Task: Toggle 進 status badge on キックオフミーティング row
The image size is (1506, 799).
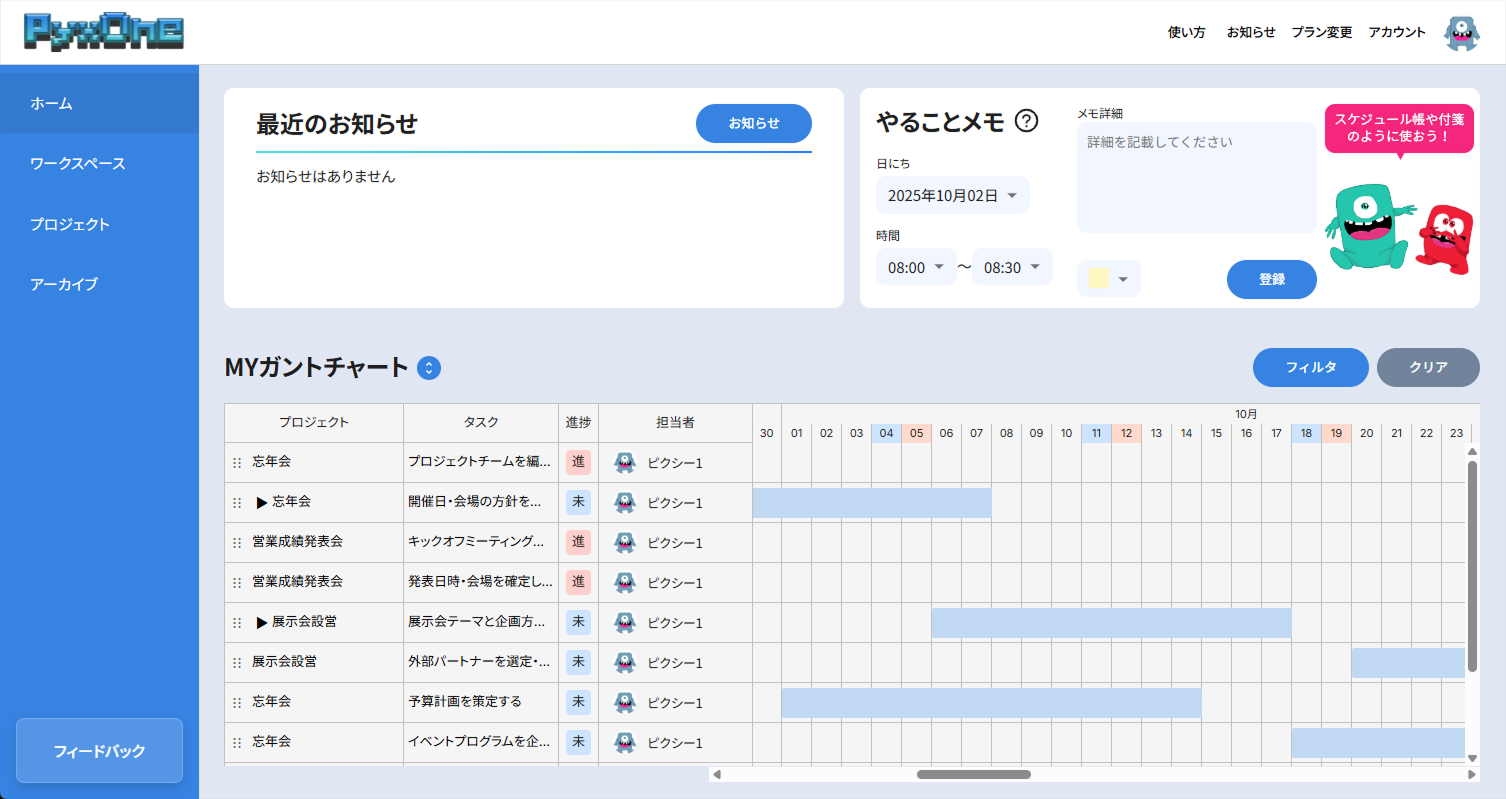Action: coord(578,542)
